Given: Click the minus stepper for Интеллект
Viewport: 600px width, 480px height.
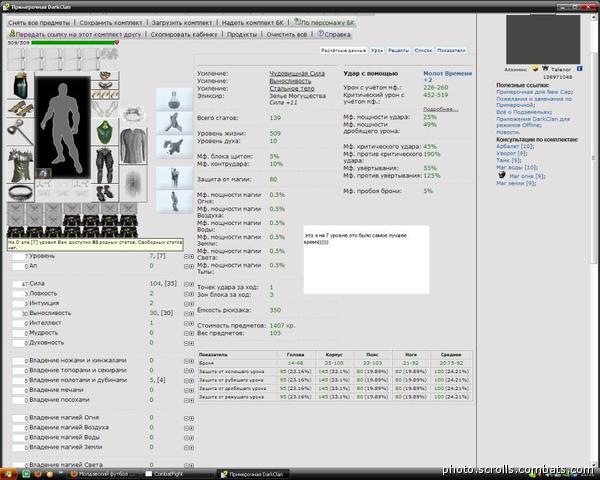Looking at the screenshot, I should tap(186, 323).
